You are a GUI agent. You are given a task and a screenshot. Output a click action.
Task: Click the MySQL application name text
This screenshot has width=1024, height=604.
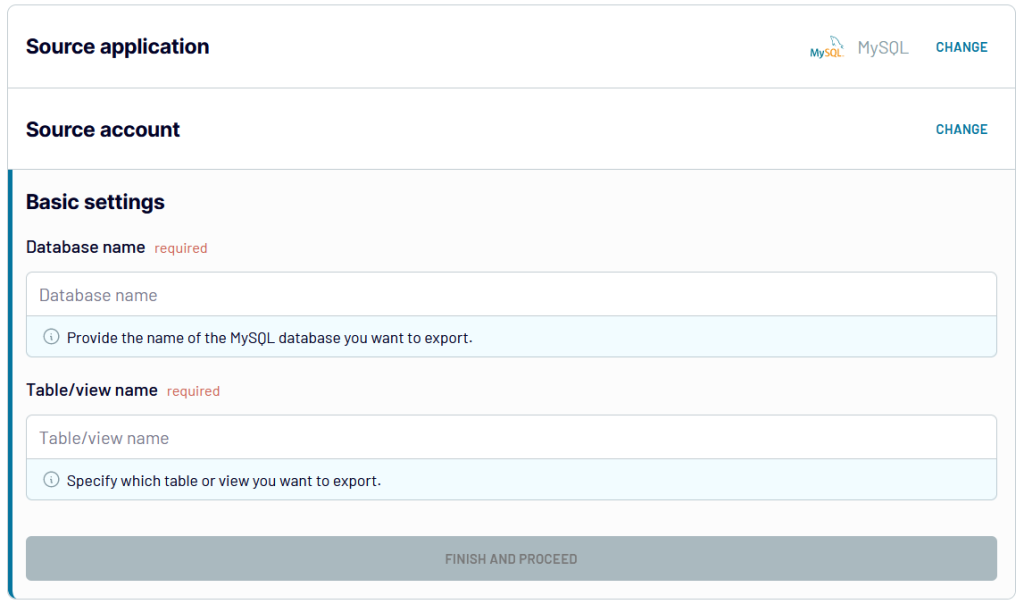883,48
